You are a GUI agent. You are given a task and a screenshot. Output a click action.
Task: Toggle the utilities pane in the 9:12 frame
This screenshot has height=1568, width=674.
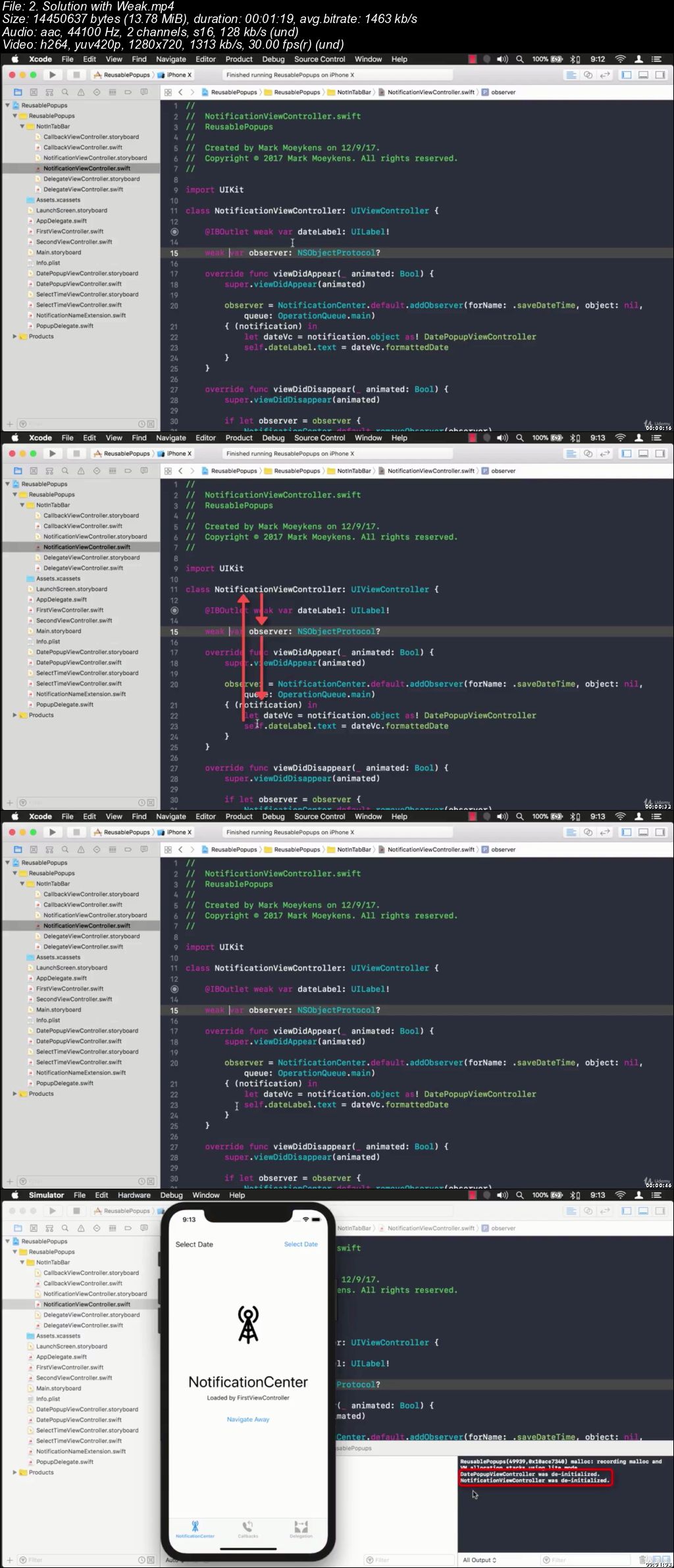click(x=660, y=75)
